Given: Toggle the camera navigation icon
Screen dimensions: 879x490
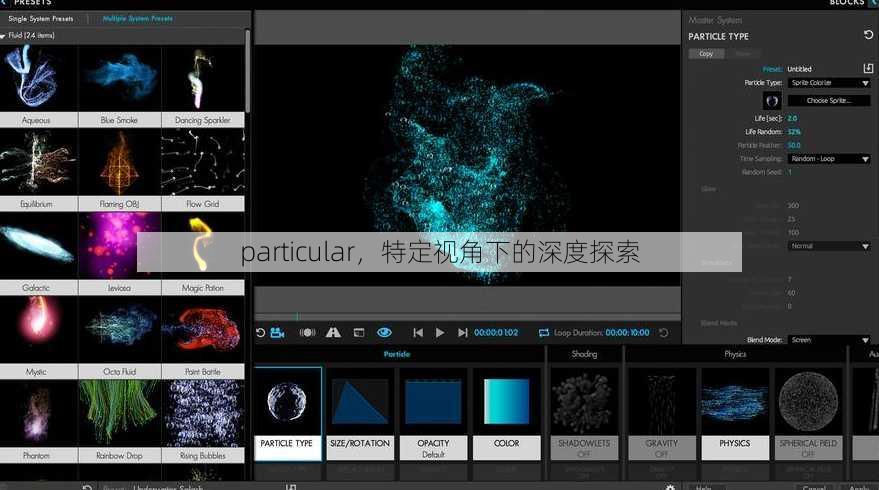Looking at the screenshot, I should [277, 332].
